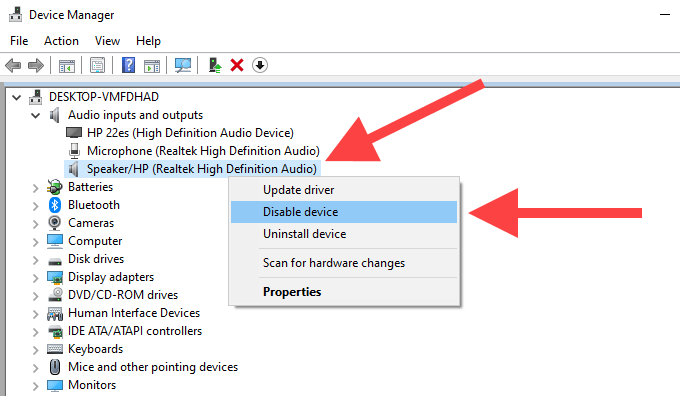The image size is (680, 396).
Task: Click the Forward arrow toolbar icon
Action: [36, 65]
